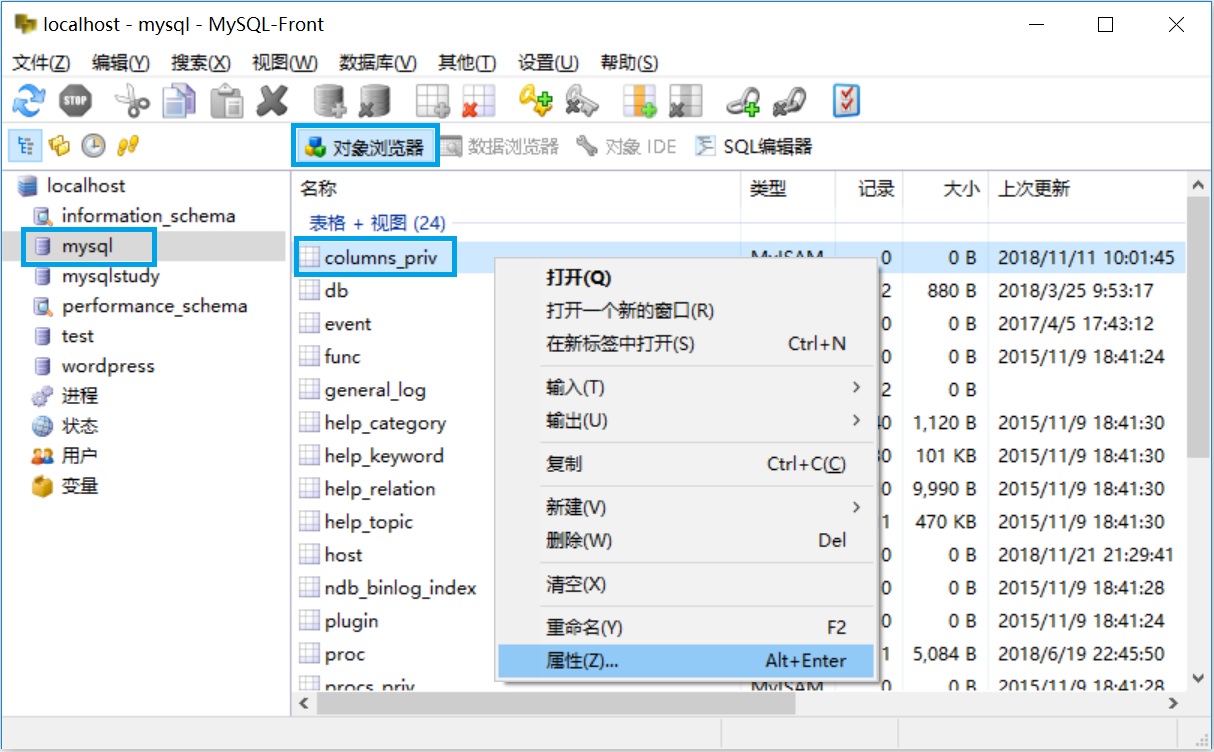The image size is (1214, 752).
Task: Expand the 新建(V) submenu
Action: click(x=685, y=507)
